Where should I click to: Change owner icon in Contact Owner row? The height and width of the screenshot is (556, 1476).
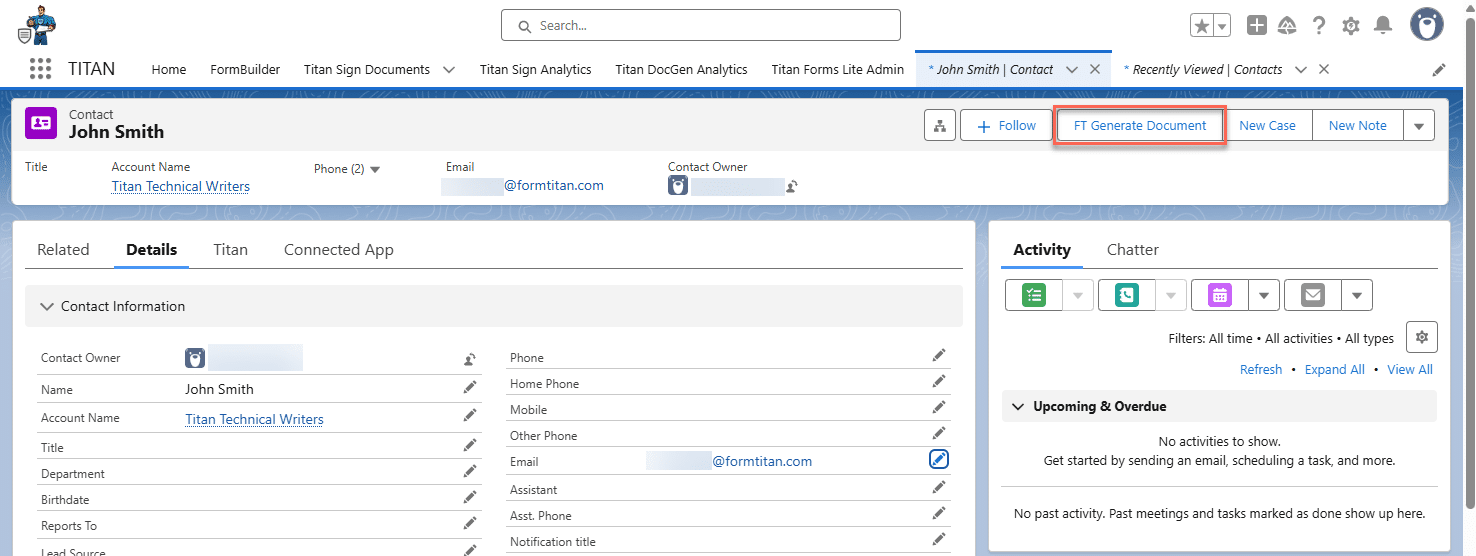[469, 359]
